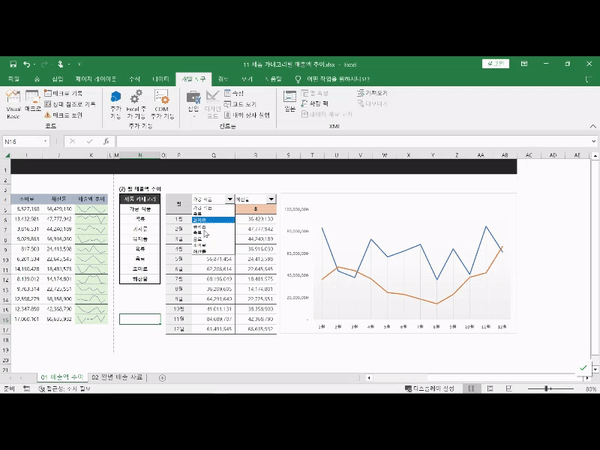Viewport: 600px width, 450px height.
Task: Click Undo in quick access toolbar
Action: coord(28,63)
